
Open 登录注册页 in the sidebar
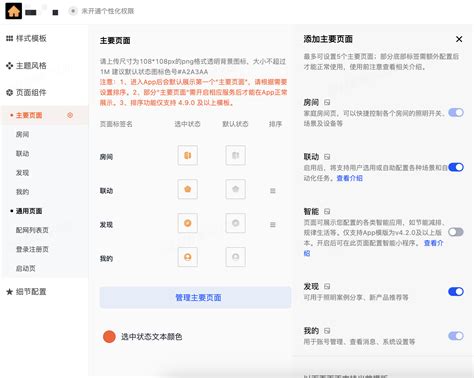click(x=32, y=249)
